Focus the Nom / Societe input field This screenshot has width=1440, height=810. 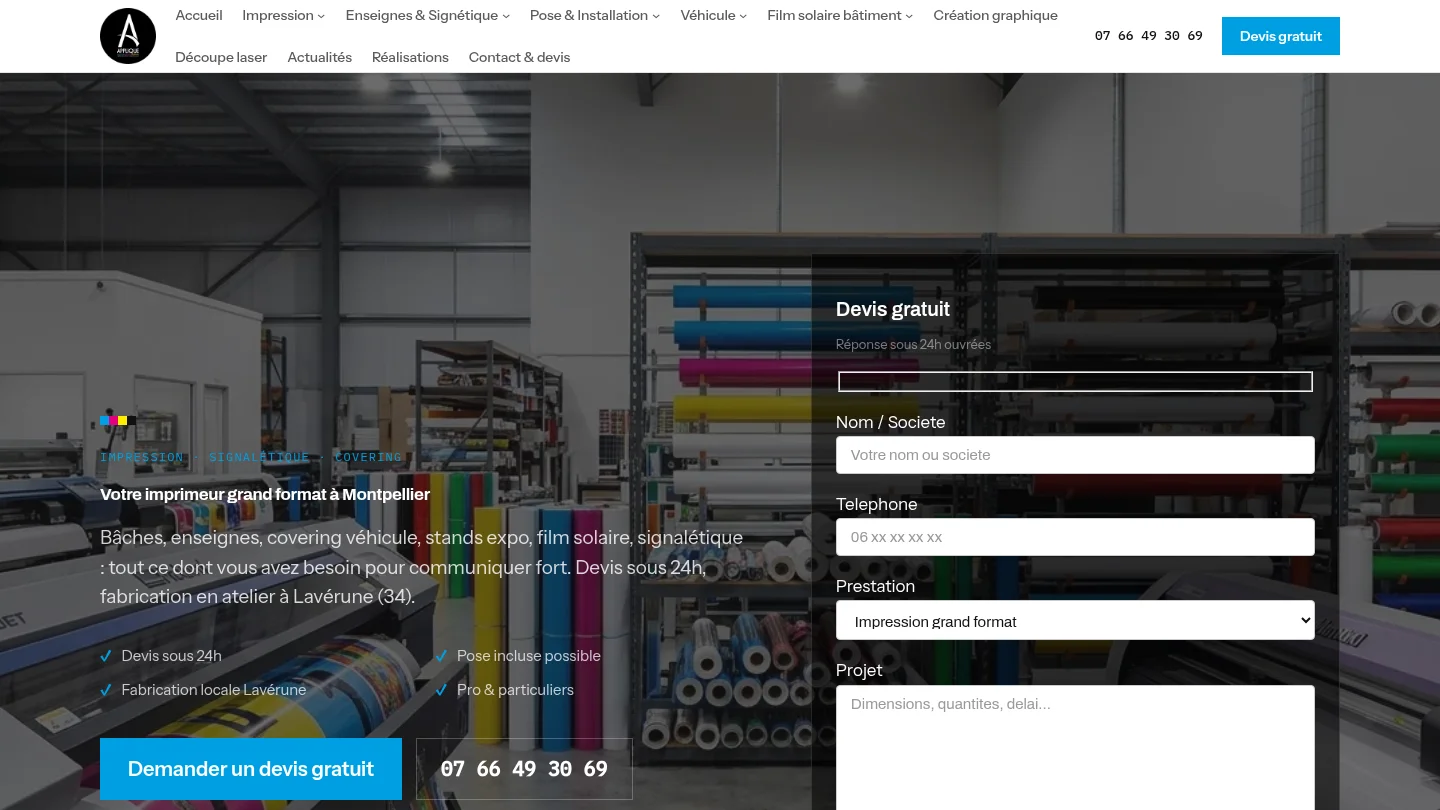pos(1075,455)
